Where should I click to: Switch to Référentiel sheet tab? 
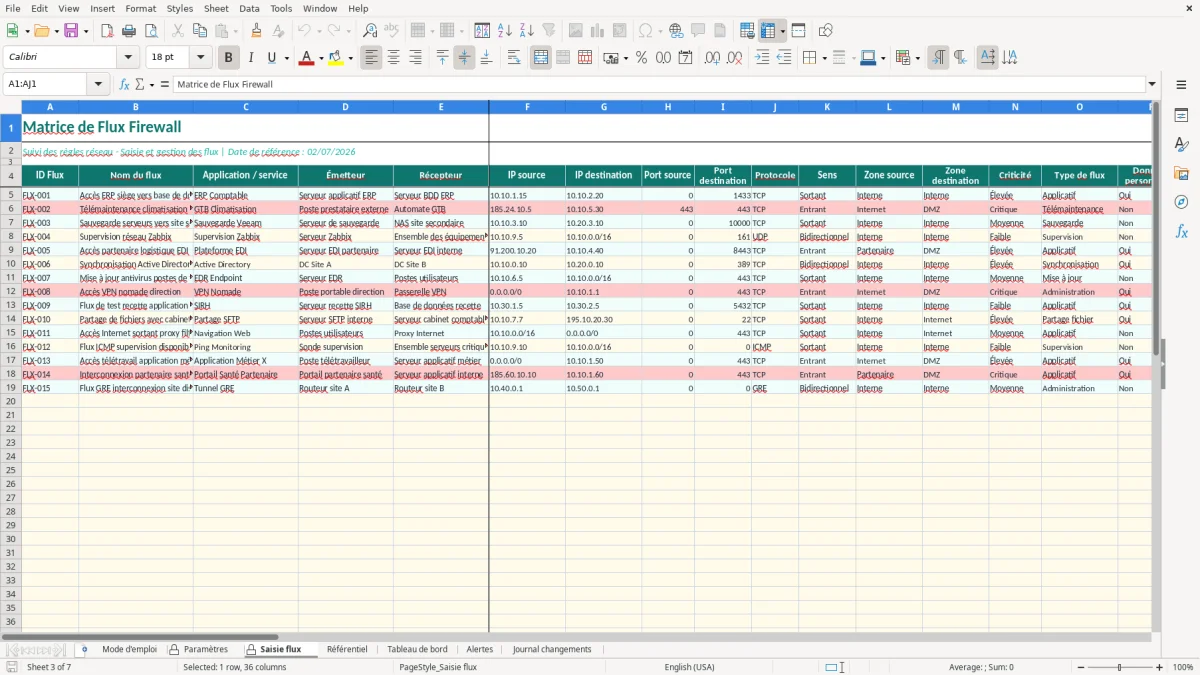tap(347, 649)
